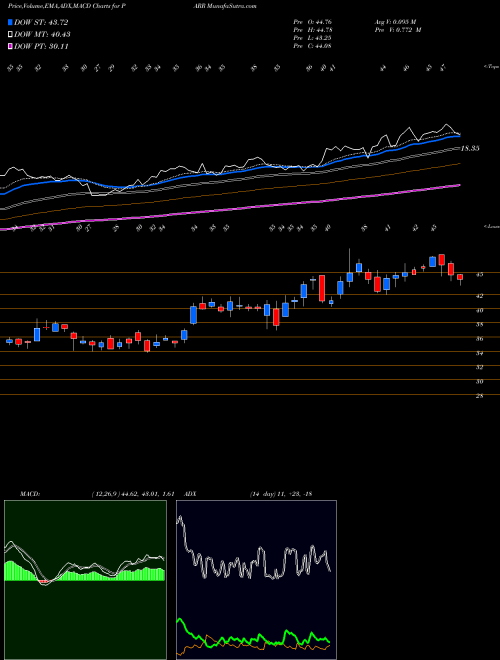Click the 36 price axis label

click(x=479, y=339)
